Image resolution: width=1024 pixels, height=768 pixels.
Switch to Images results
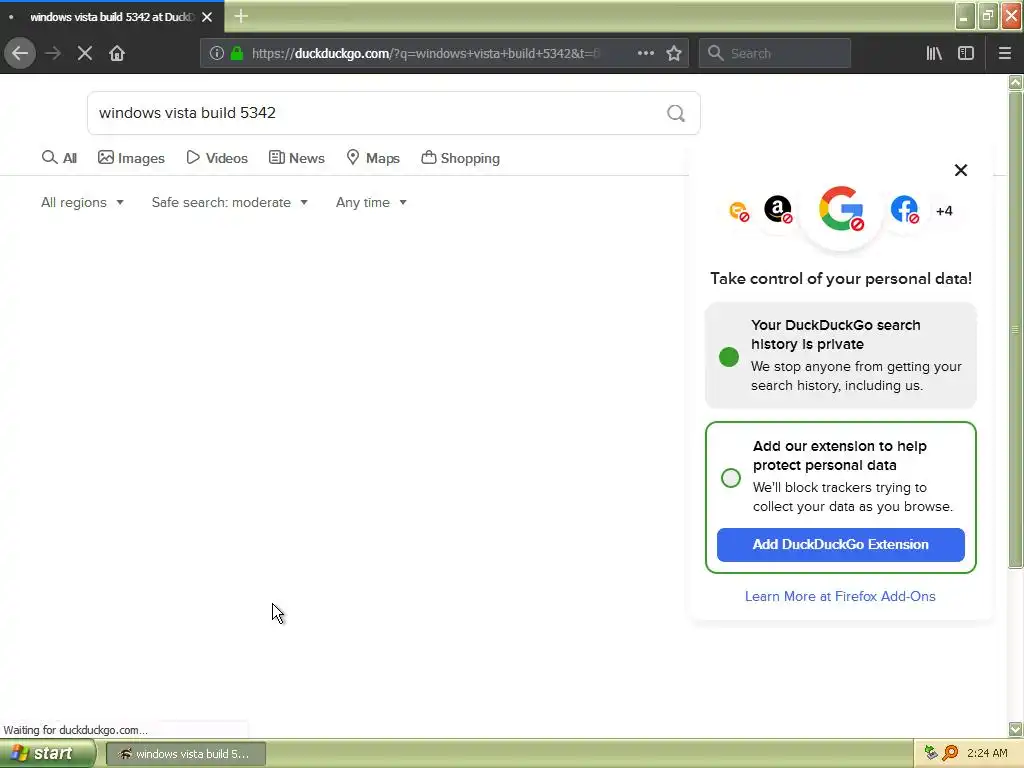131,158
